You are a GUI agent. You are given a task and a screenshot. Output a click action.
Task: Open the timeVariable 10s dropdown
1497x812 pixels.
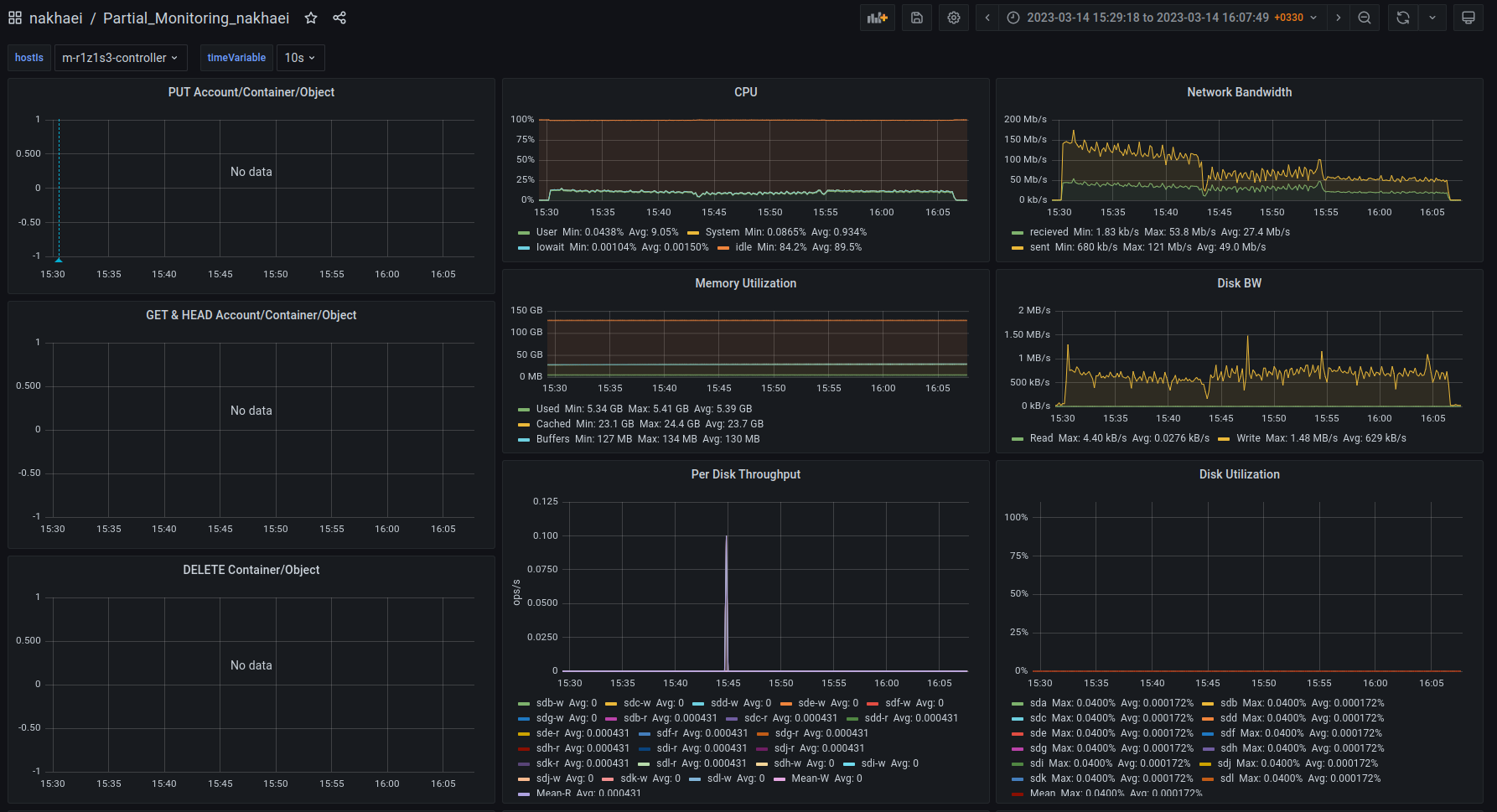300,58
